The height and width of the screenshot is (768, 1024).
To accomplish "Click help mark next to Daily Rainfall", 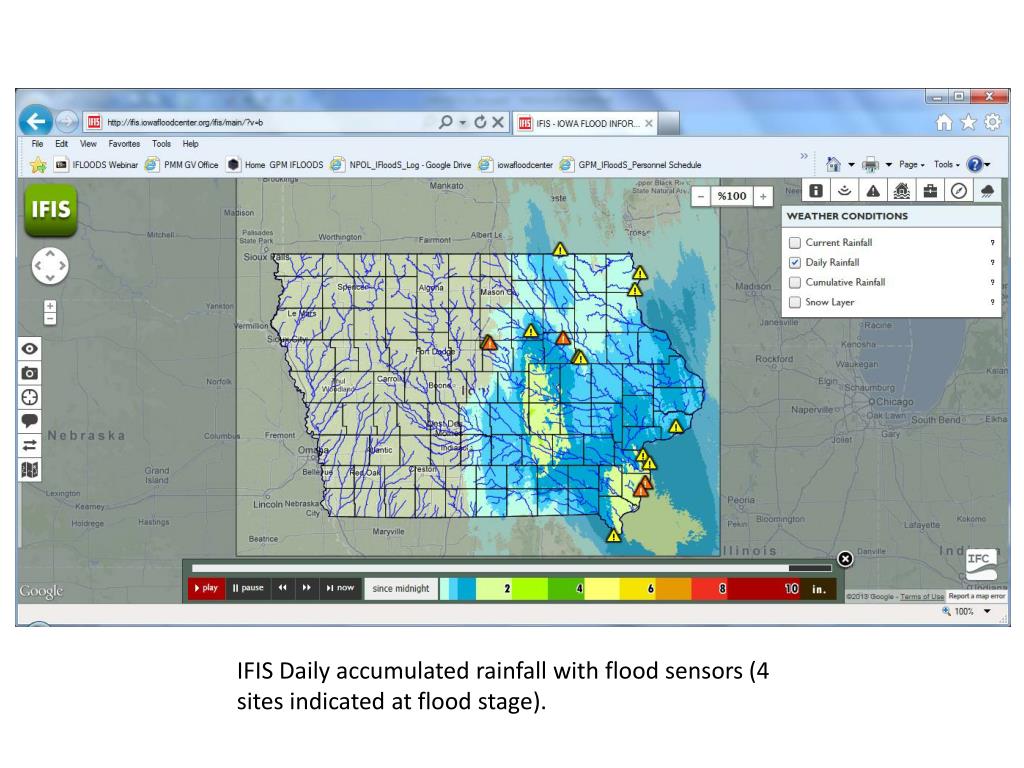I will click(x=992, y=263).
